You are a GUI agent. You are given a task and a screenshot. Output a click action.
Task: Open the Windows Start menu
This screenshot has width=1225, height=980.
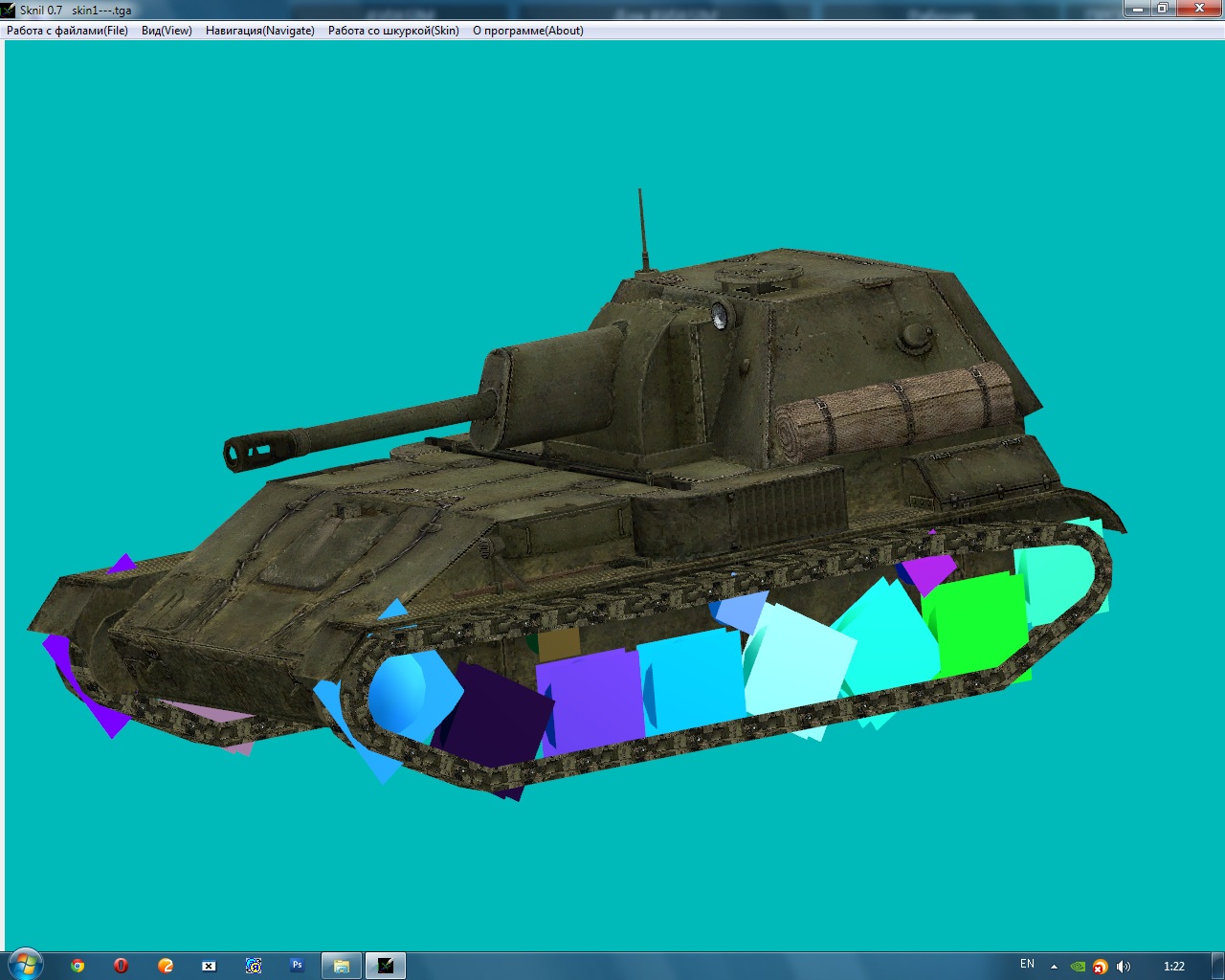point(25,965)
